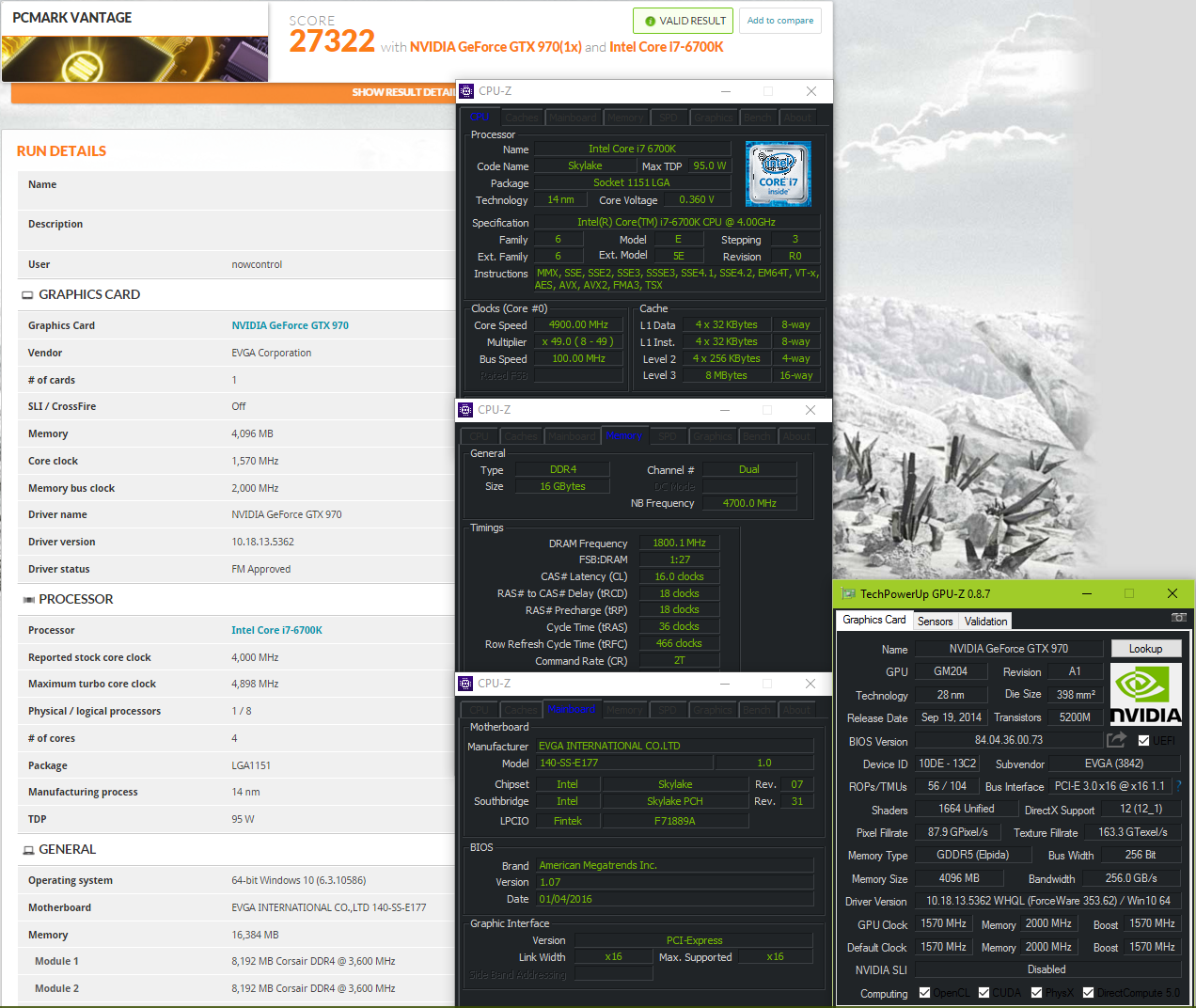Viewport: 1196px width, 1008px height.
Task: Collapse the GENERAL section
Action: (28, 850)
